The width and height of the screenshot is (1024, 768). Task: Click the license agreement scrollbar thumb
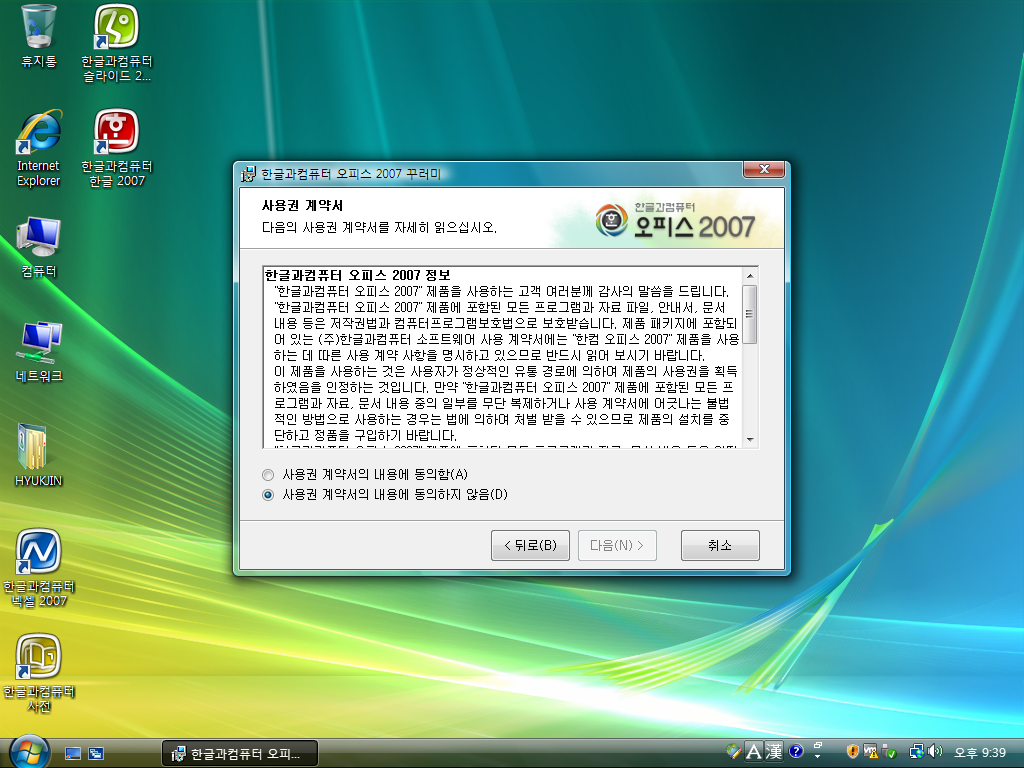pyautogui.click(x=750, y=314)
